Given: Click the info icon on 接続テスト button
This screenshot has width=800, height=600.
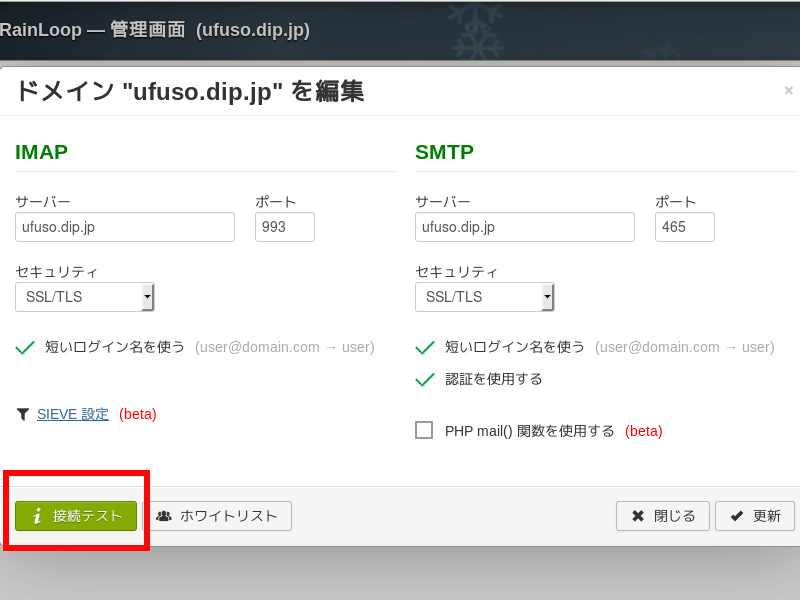Looking at the screenshot, I should click(x=37, y=516).
